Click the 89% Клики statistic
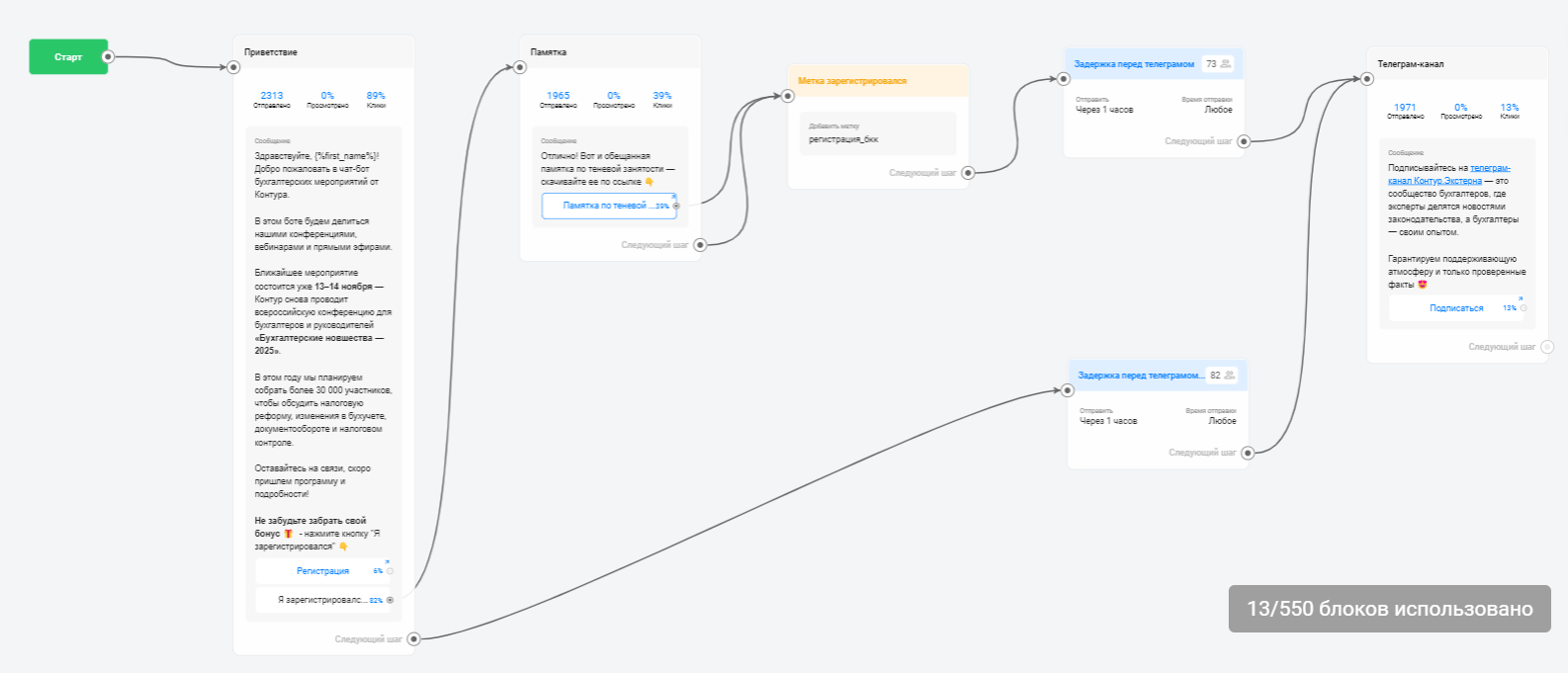The width and height of the screenshot is (1568, 673). point(376,100)
